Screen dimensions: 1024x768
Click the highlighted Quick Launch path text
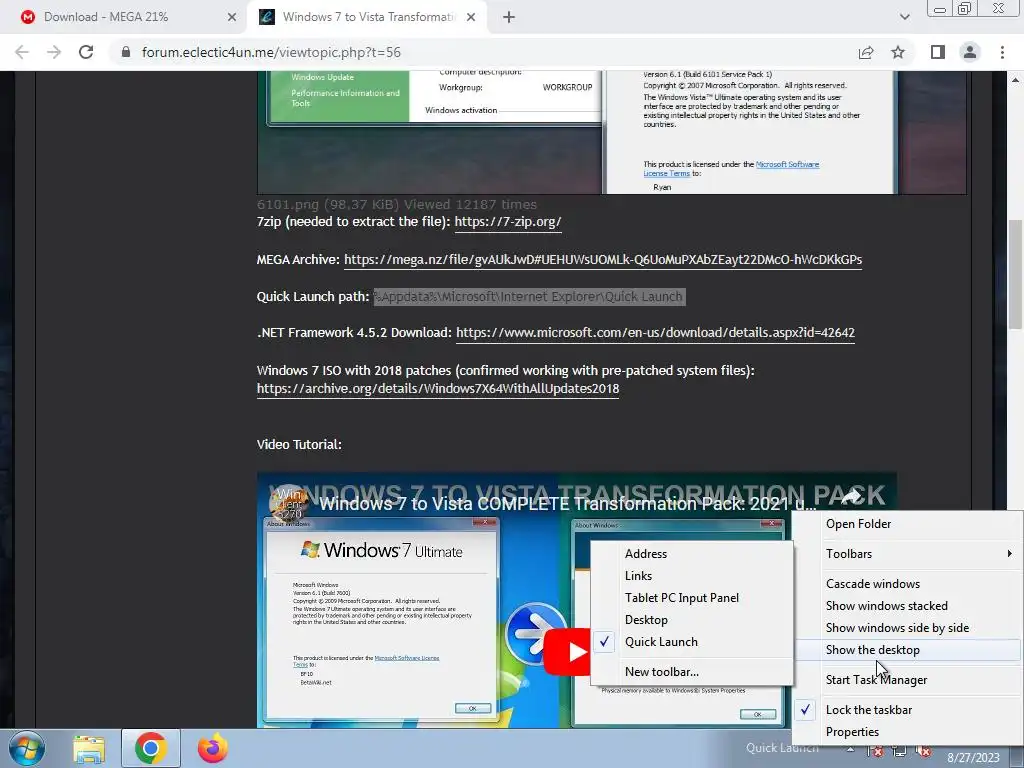[529, 296]
